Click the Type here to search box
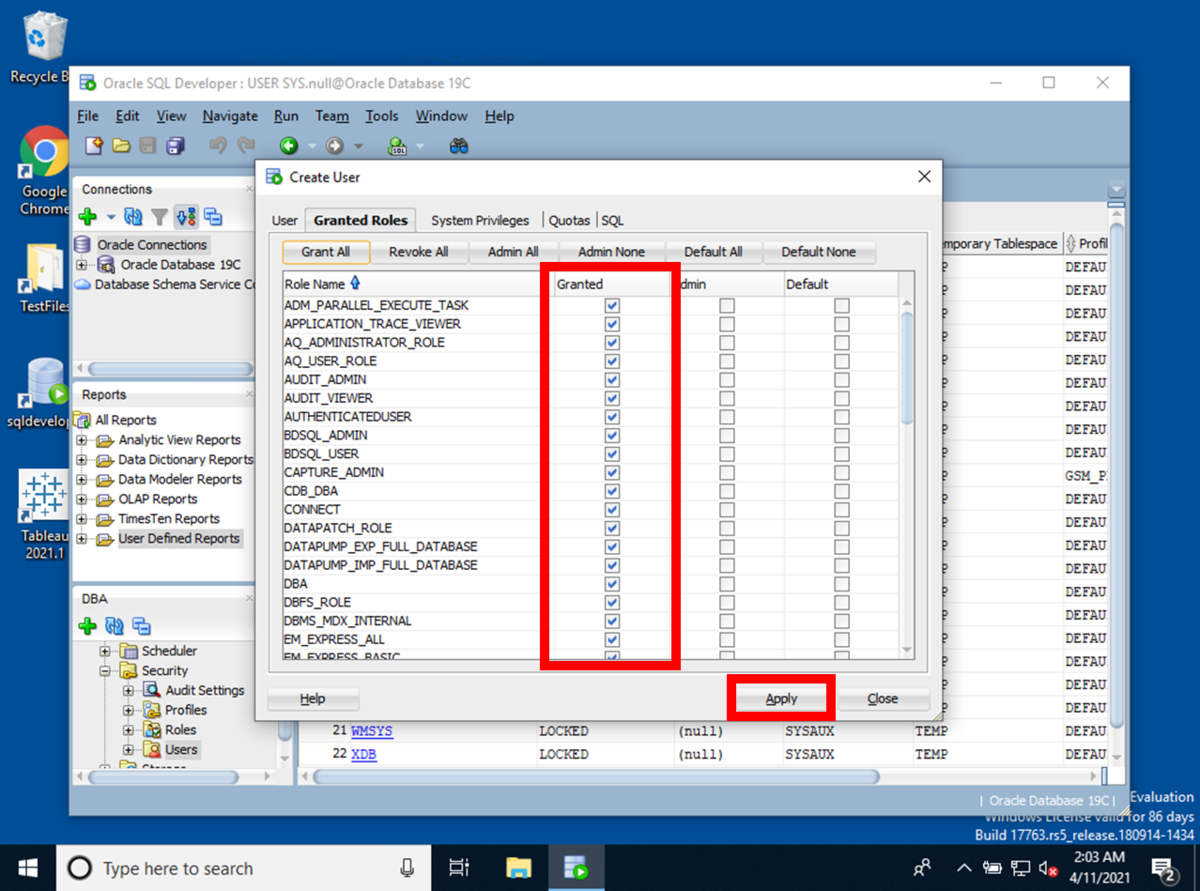Image resolution: width=1200 pixels, height=891 pixels. (243, 867)
